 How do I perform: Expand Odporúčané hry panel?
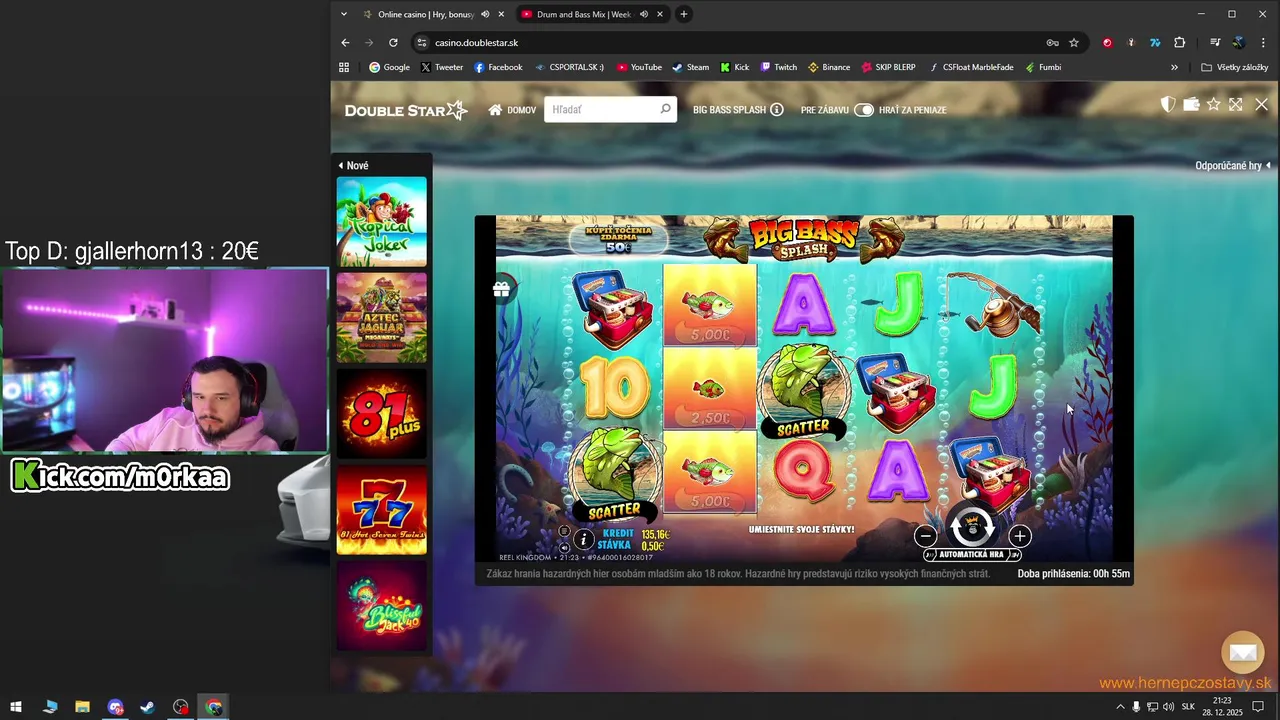click(x=1233, y=166)
